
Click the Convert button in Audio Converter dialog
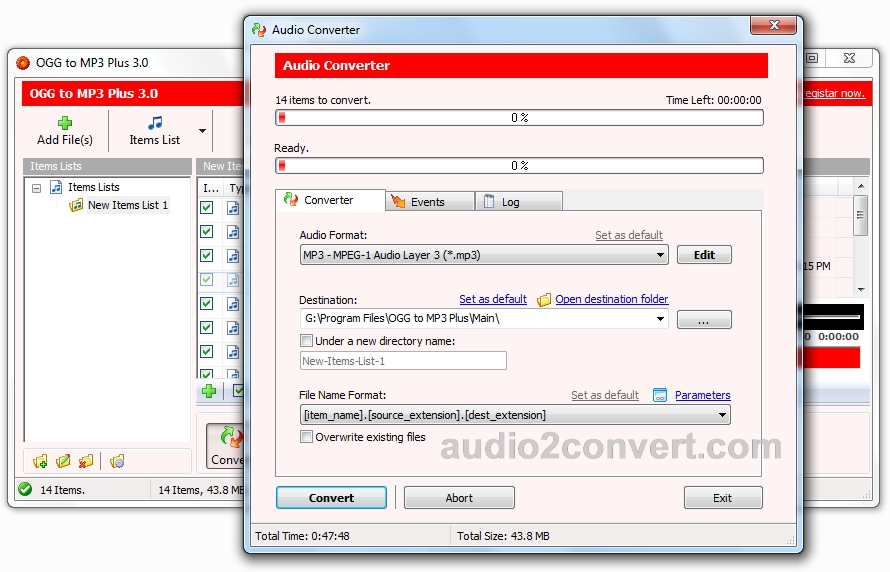coord(331,498)
